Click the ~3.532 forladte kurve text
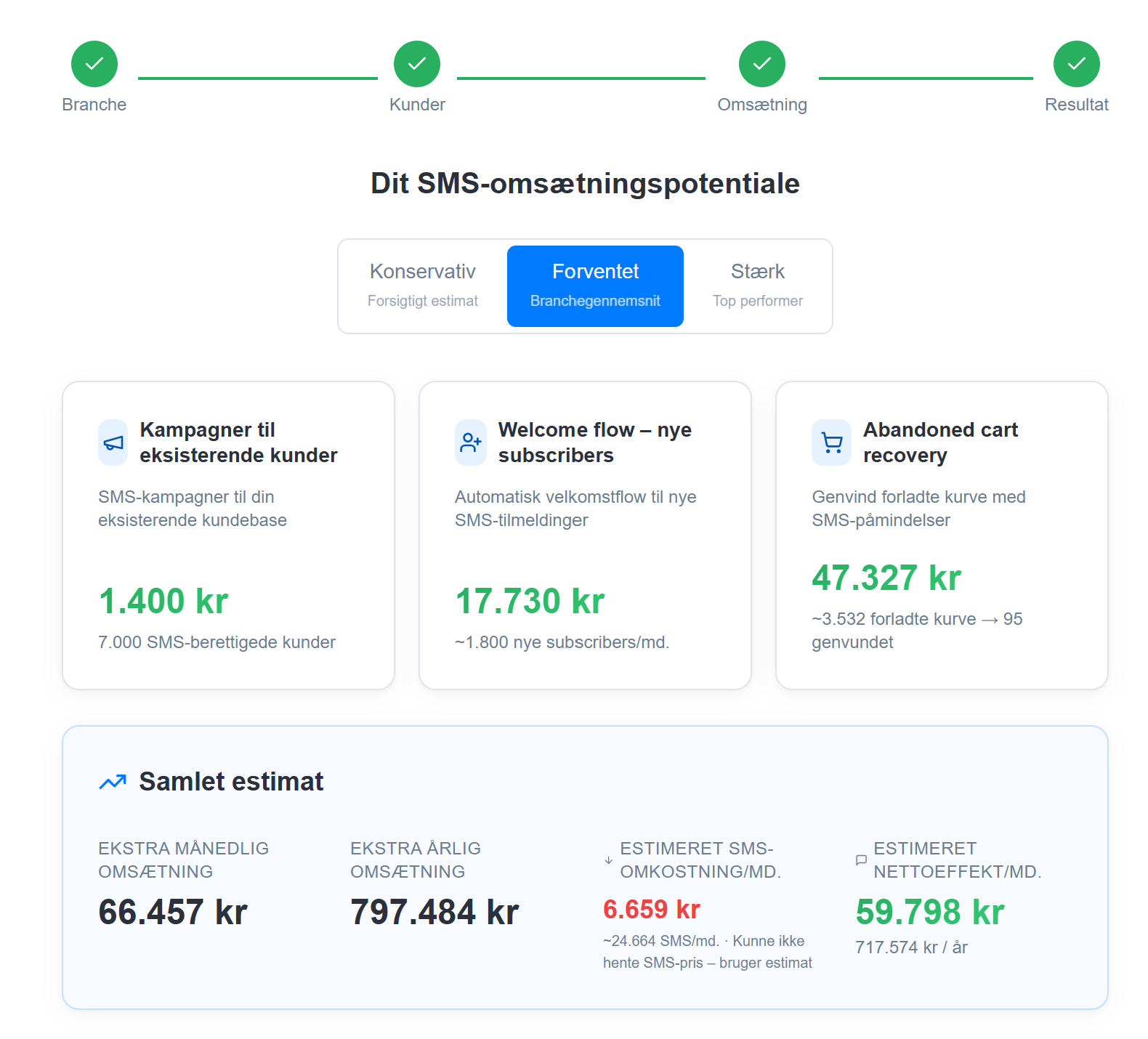Viewport: 1148px width, 1039px height. pyautogui.click(x=917, y=631)
